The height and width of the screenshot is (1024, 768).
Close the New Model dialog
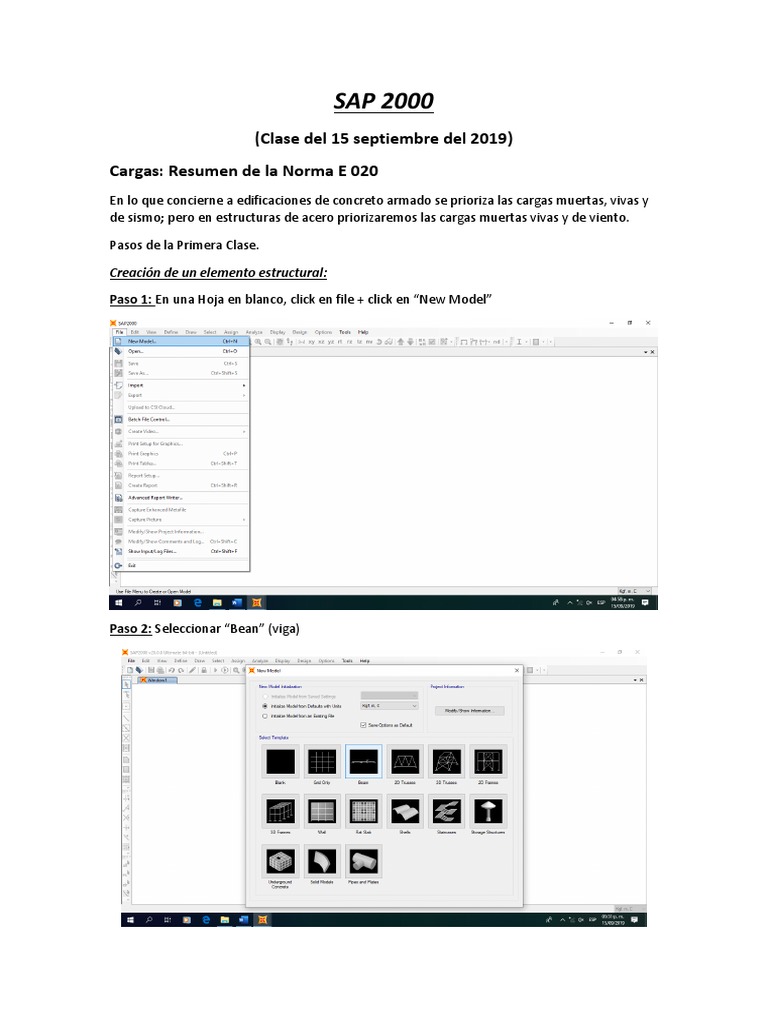pyautogui.click(x=517, y=670)
